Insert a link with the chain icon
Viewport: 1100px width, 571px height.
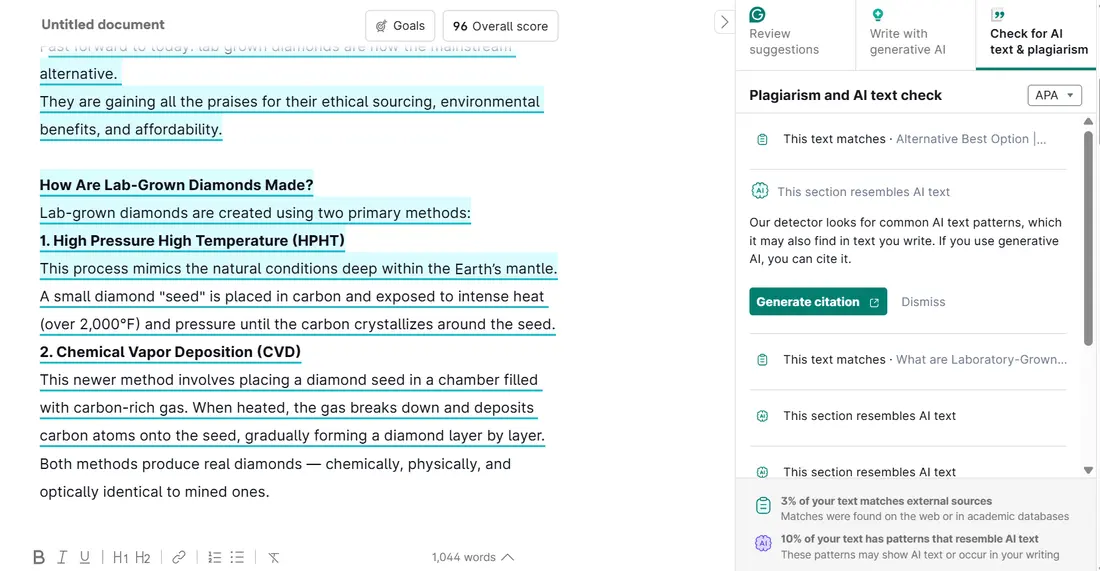[x=179, y=557]
